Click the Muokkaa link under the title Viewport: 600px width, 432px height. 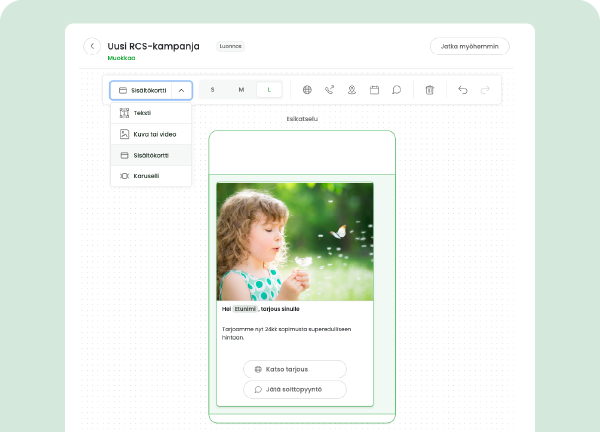(x=121, y=58)
